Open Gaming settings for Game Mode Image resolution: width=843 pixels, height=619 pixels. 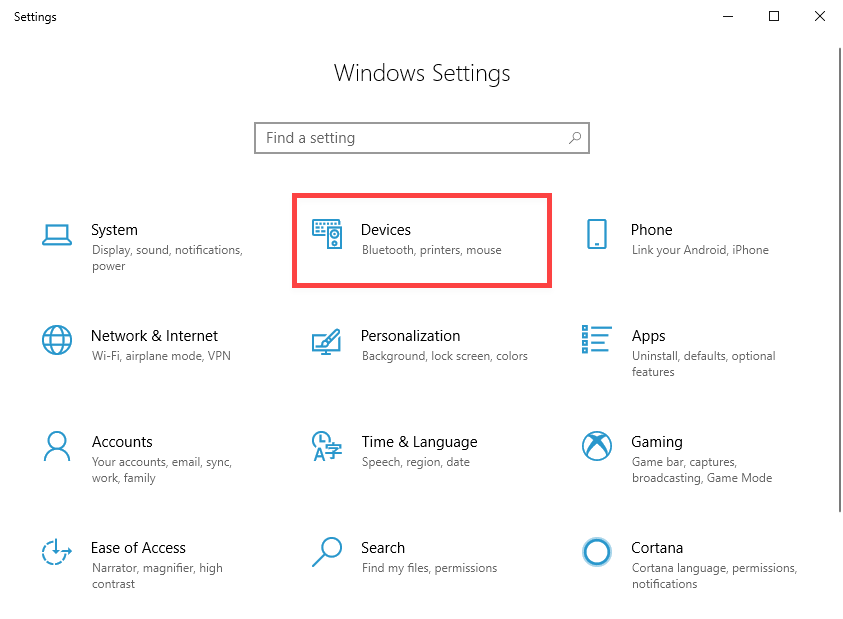[657, 442]
